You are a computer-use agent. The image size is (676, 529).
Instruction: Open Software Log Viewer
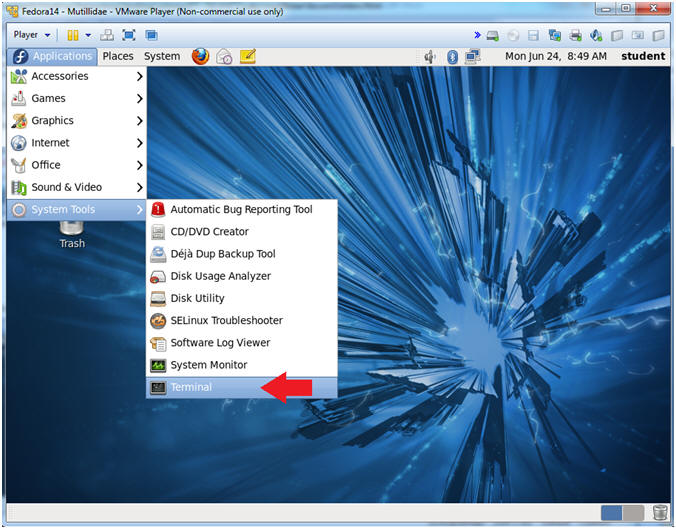click(x=242, y=343)
